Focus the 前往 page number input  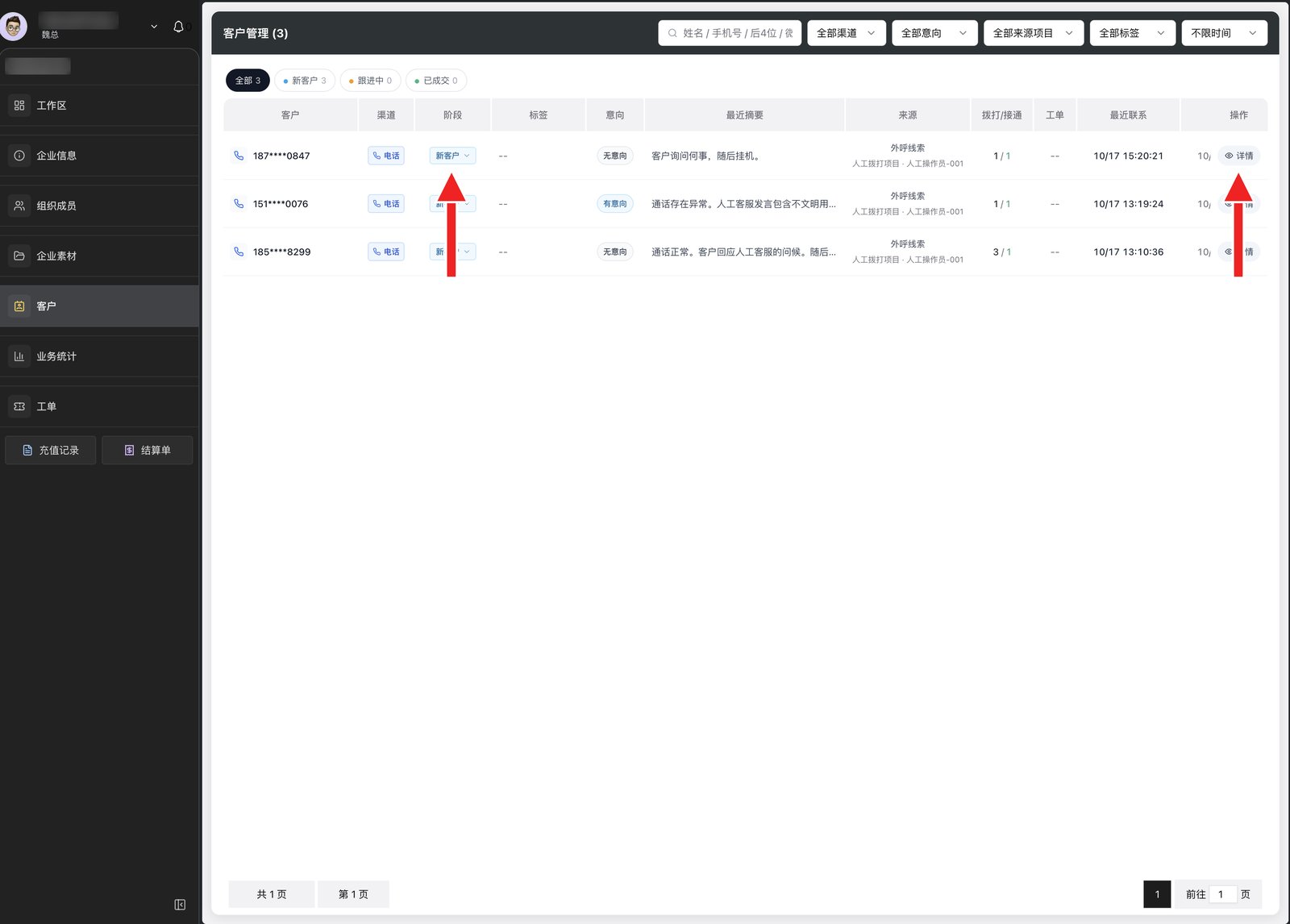tap(1222, 894)
